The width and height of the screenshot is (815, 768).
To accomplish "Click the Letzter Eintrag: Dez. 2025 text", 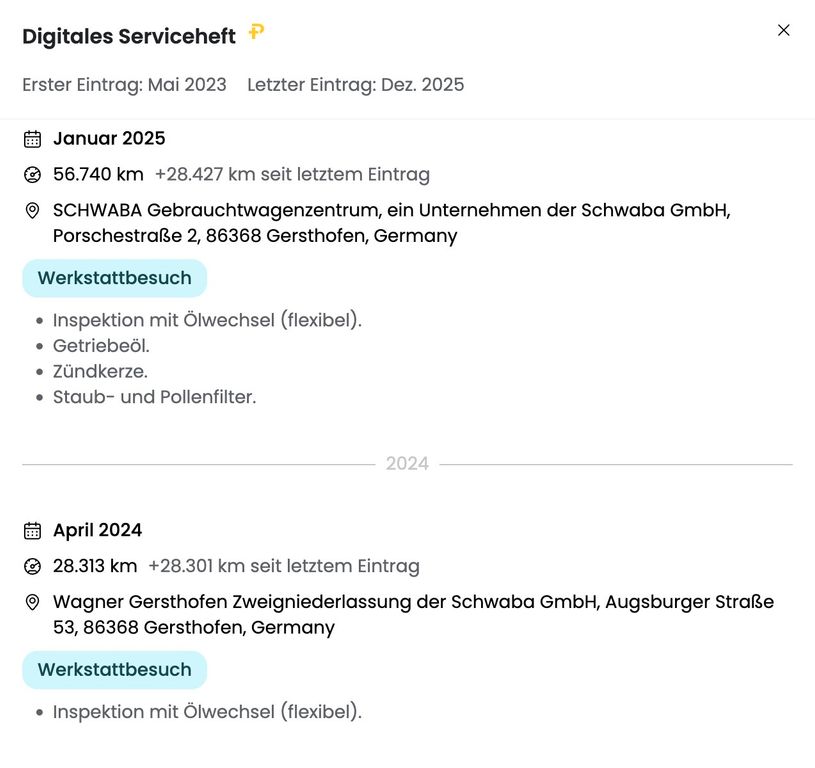I will pyautogui.click(x=356, y=85).
